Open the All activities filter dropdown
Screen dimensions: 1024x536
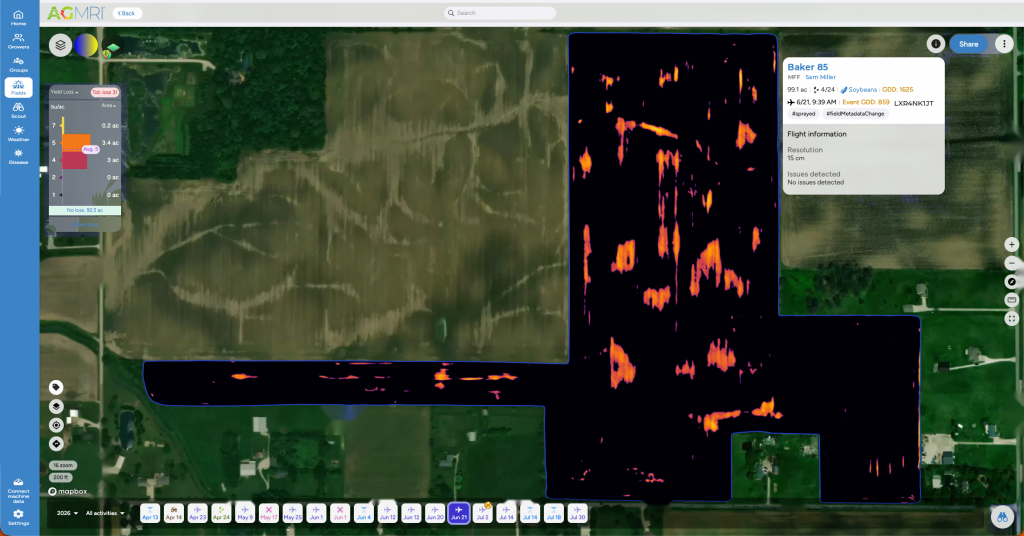pos(105,513)
